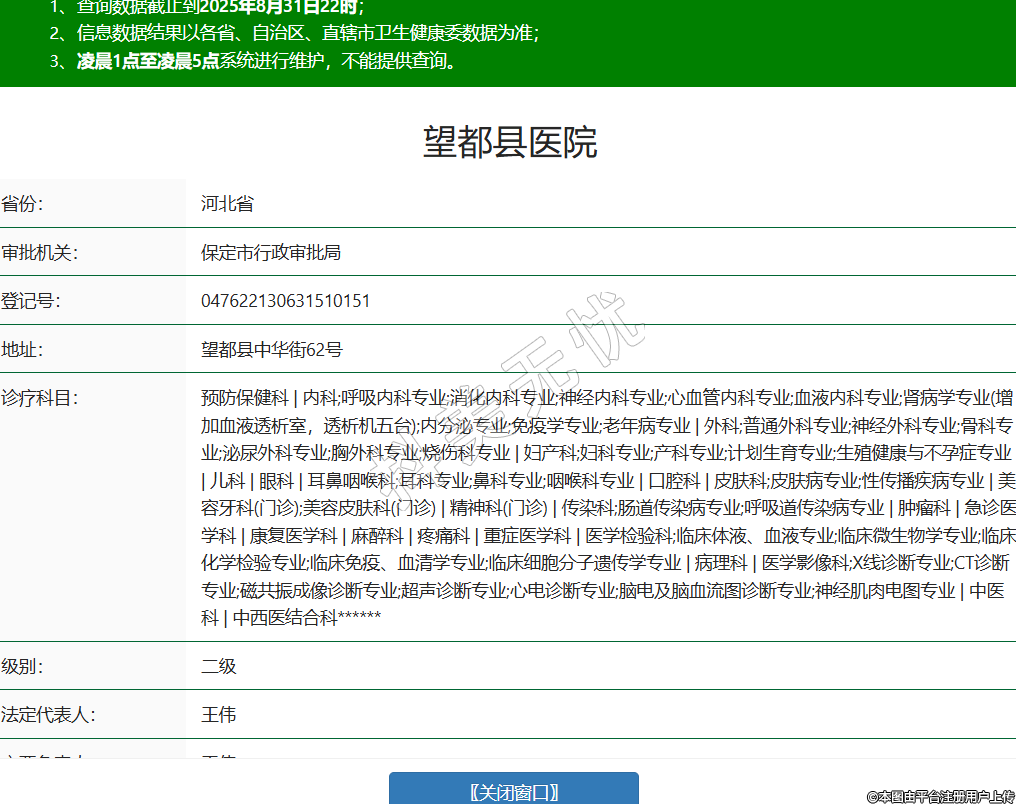This screenshot has width=1016, height=804.
Task: Click the 关闭窗口 button
Action: coord(513,791)
